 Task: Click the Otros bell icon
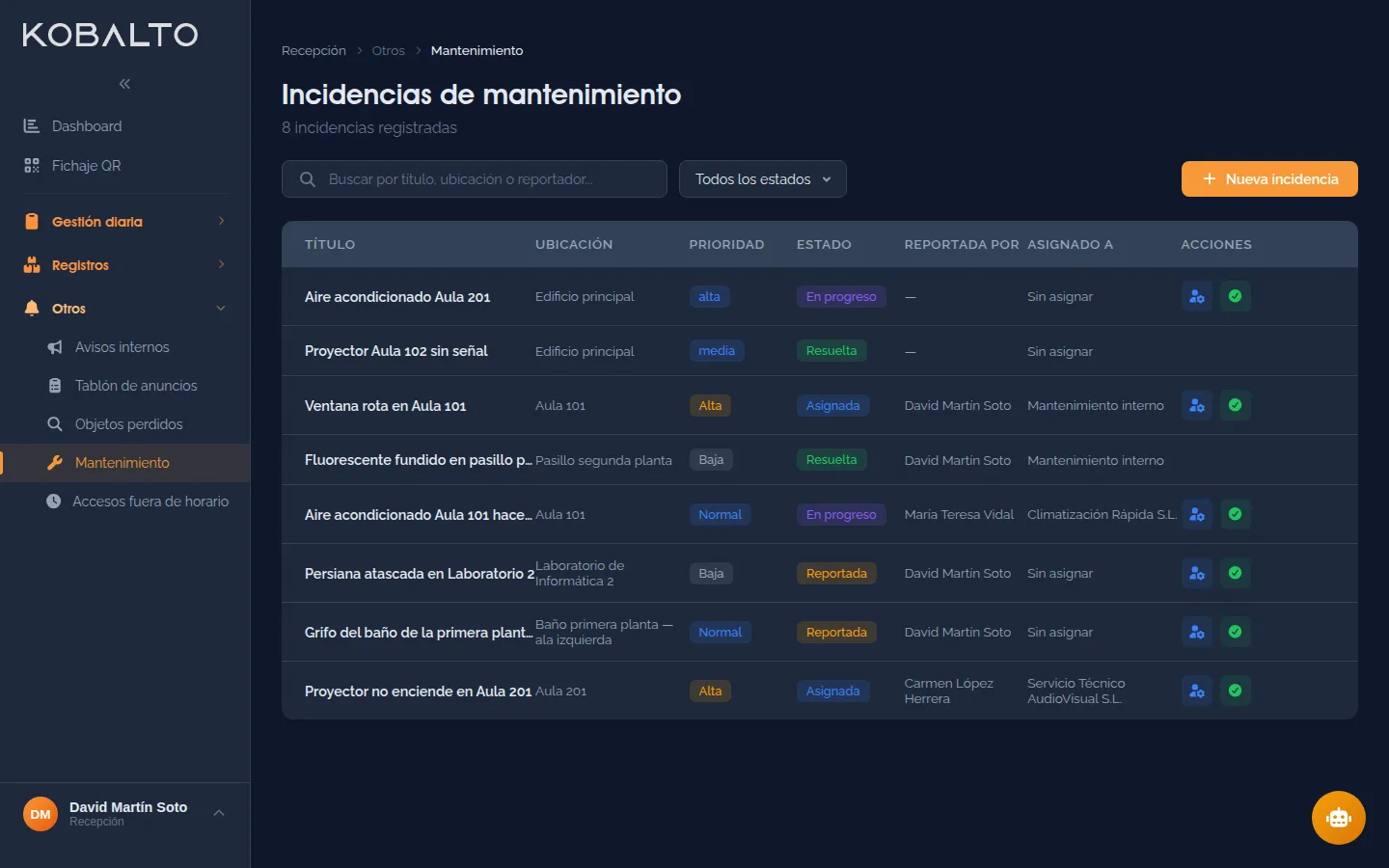(32, 309)
